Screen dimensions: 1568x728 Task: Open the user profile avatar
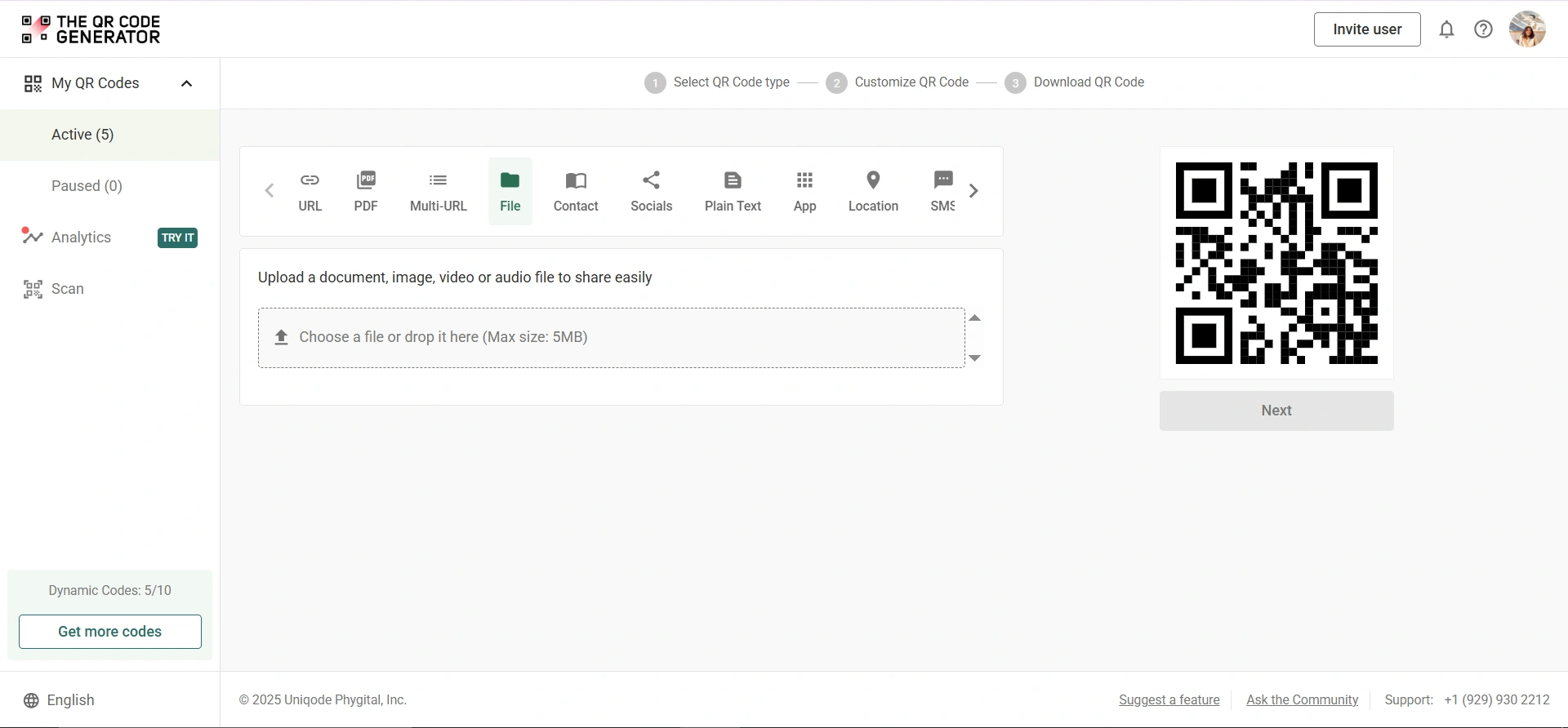tap(1527, 29)
